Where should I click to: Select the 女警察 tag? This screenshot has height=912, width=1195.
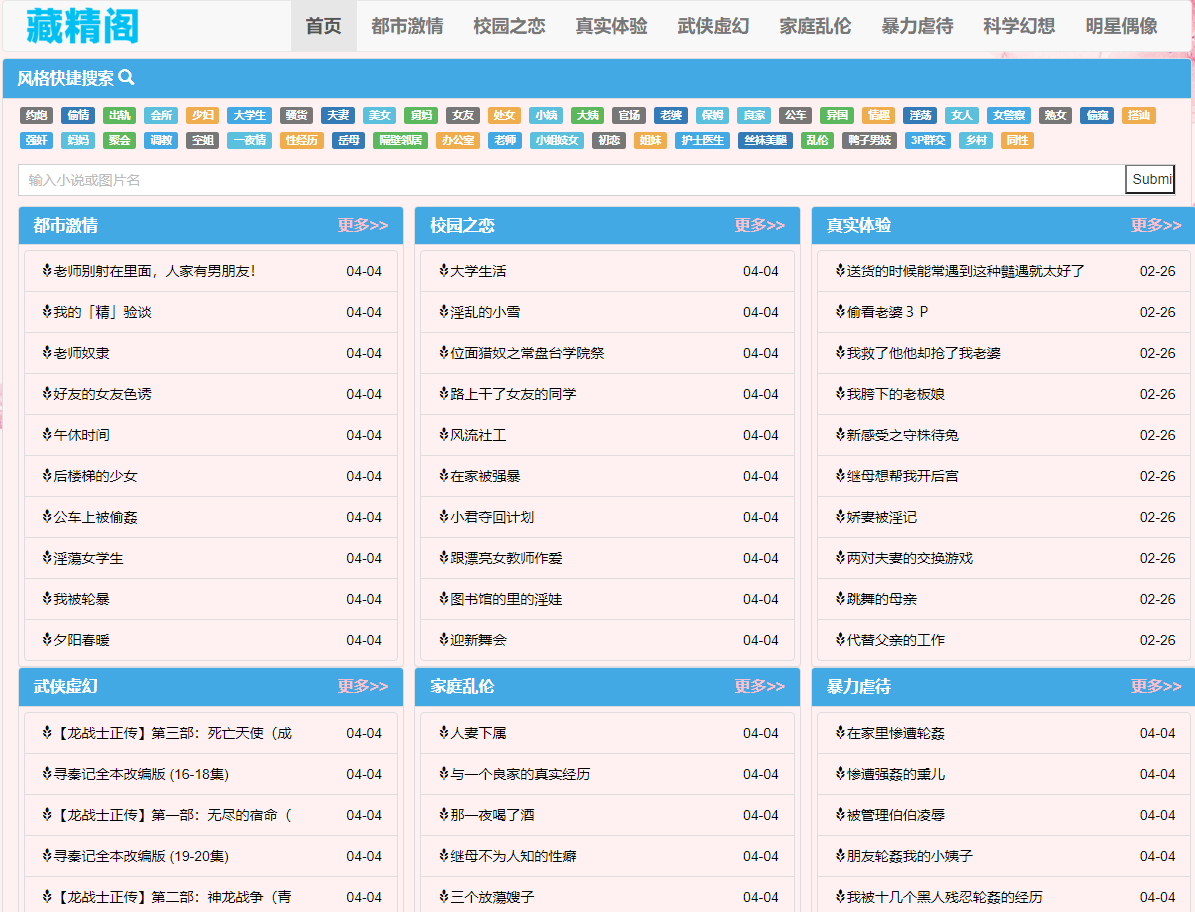pyautogui.click(x=1009, y=115)
